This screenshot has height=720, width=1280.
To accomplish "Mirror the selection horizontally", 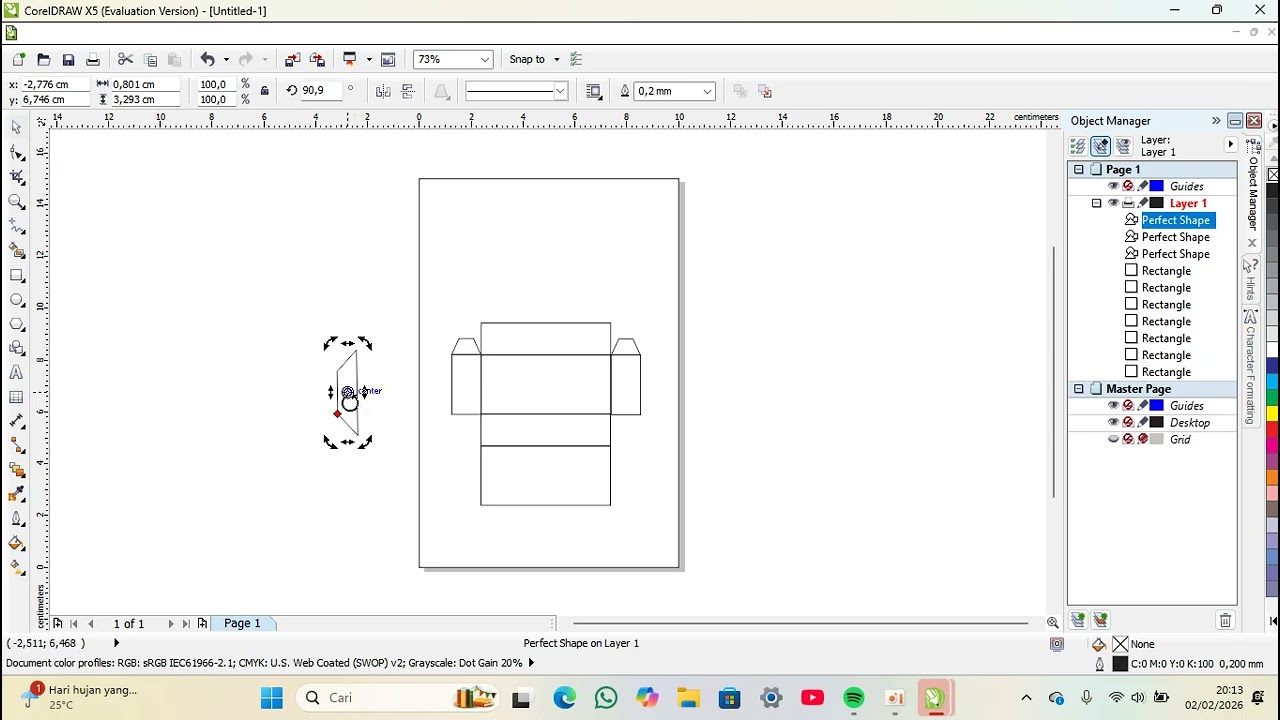I will tap(383, 91).
